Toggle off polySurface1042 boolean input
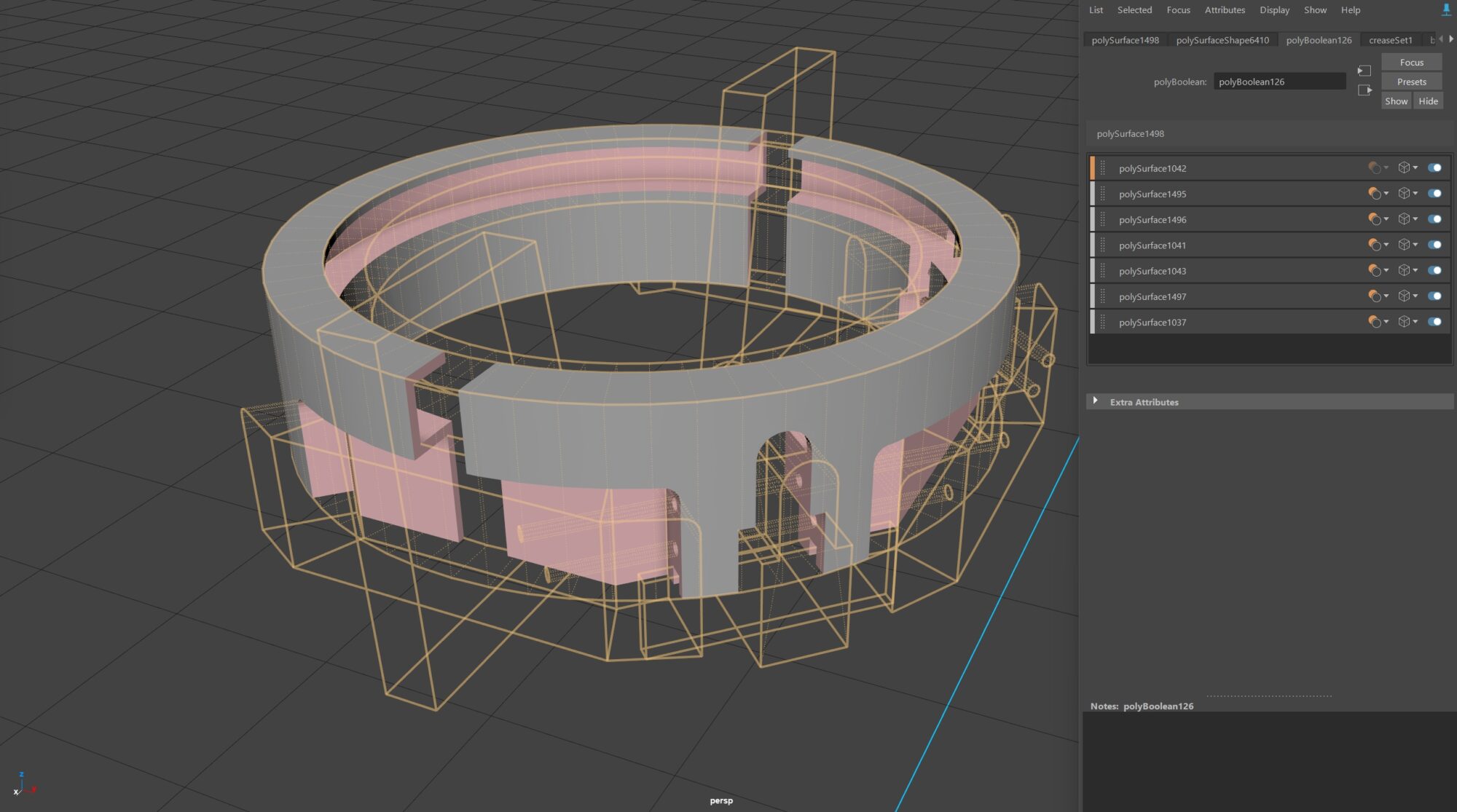Viewport: 1457px width, 812px height. click(x=1434, y=168)
